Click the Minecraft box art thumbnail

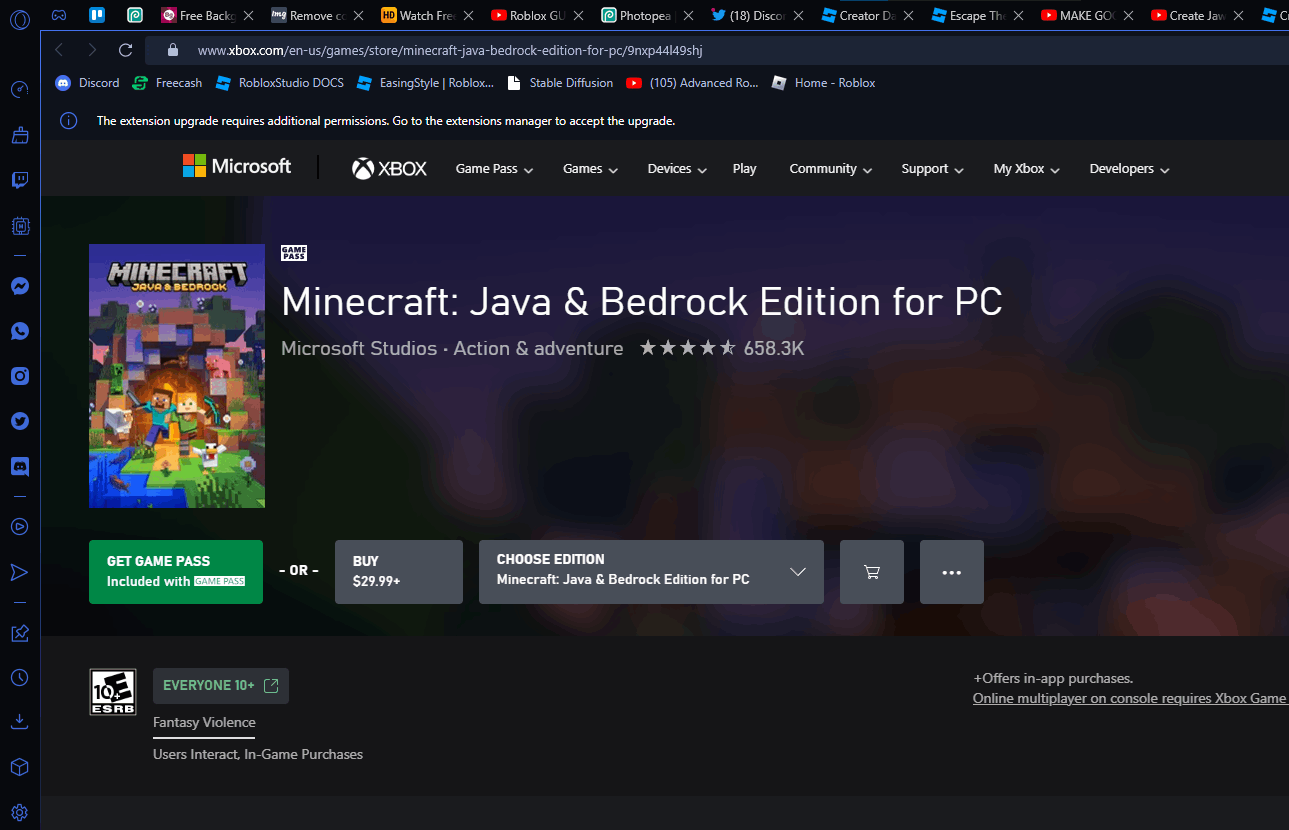tap(177, 376)
